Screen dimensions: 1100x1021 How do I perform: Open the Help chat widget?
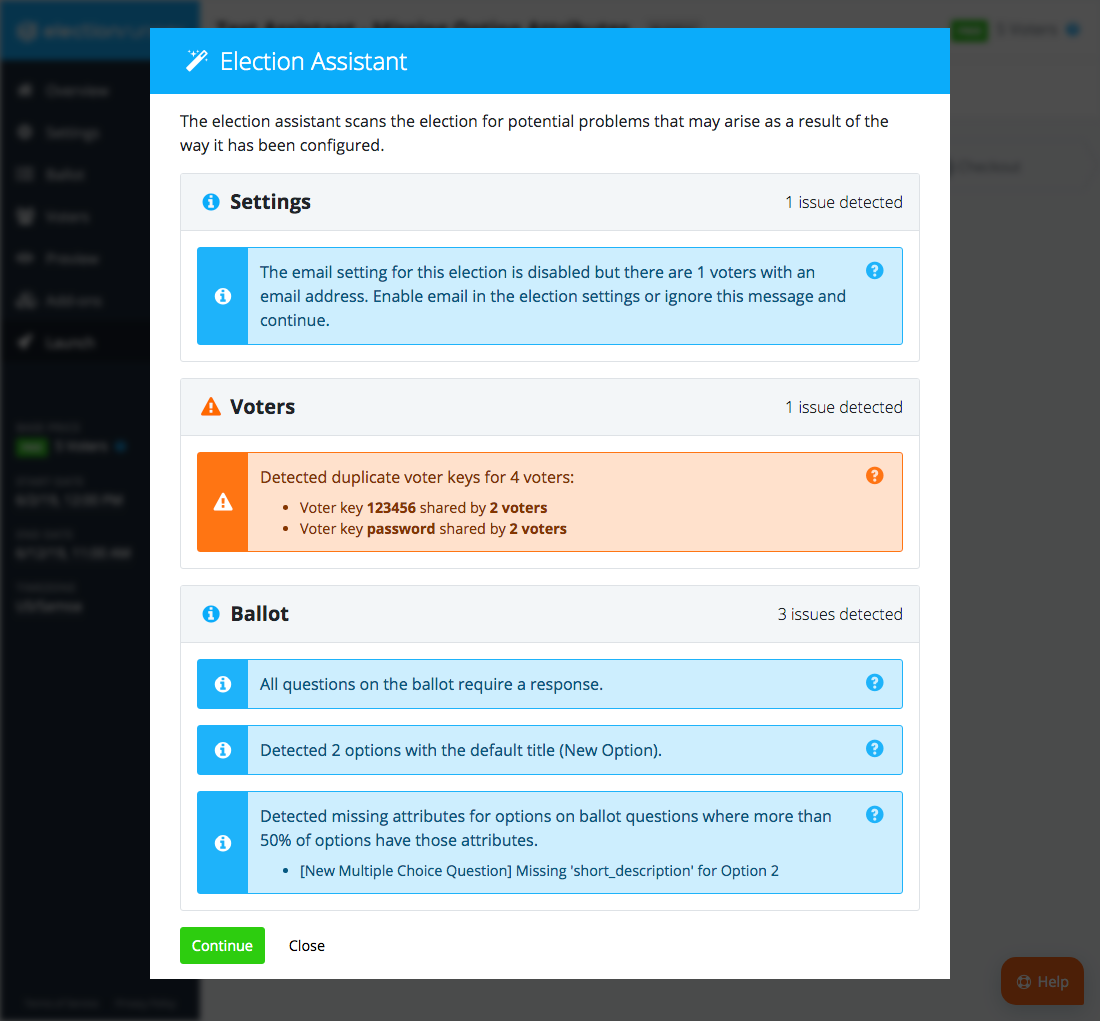1042,981
